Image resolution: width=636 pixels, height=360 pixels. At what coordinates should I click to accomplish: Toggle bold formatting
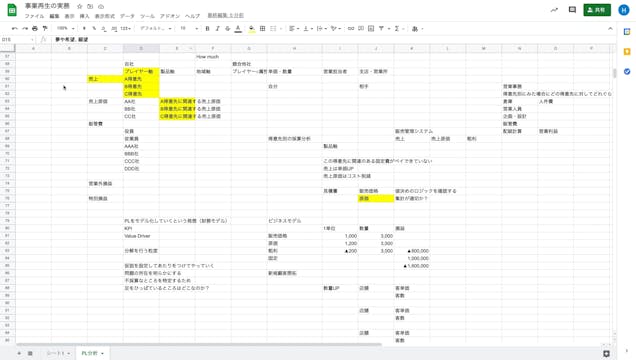[207, 28]
